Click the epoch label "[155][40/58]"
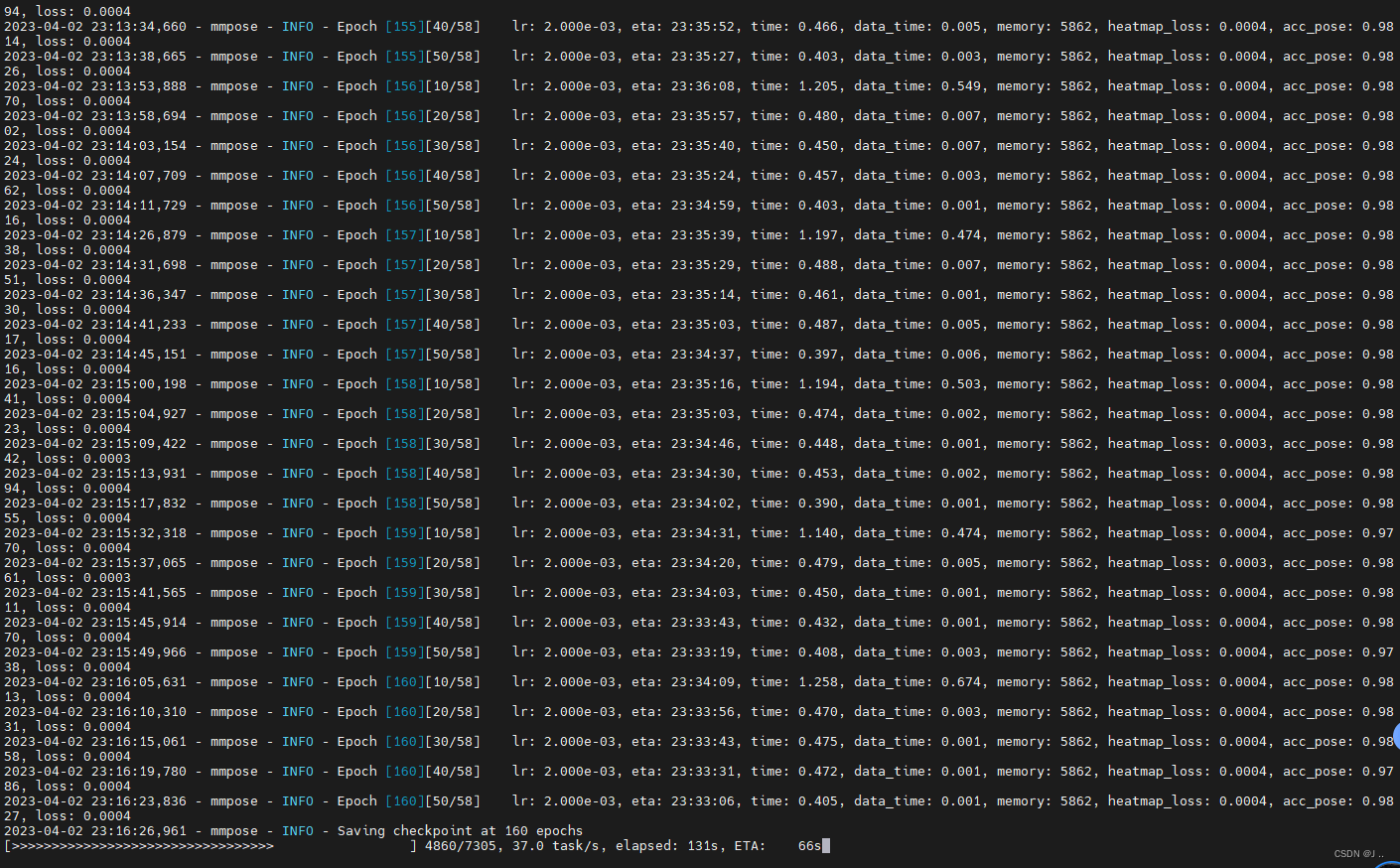This screenshot has width=1400, height=868. click(x=432, y=27)
